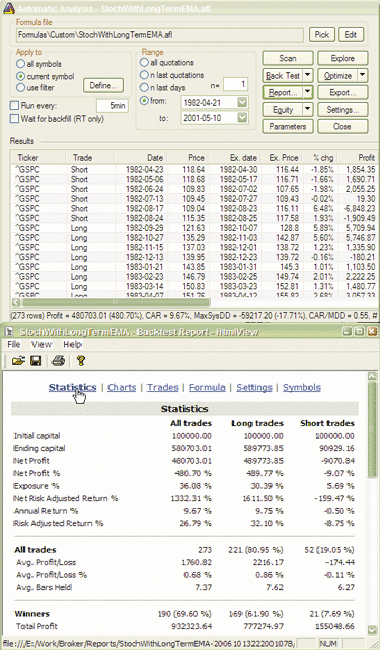Maximize the Backtest Report window
Viewport: 381px width, 650px height.
[x=360, y=332]
